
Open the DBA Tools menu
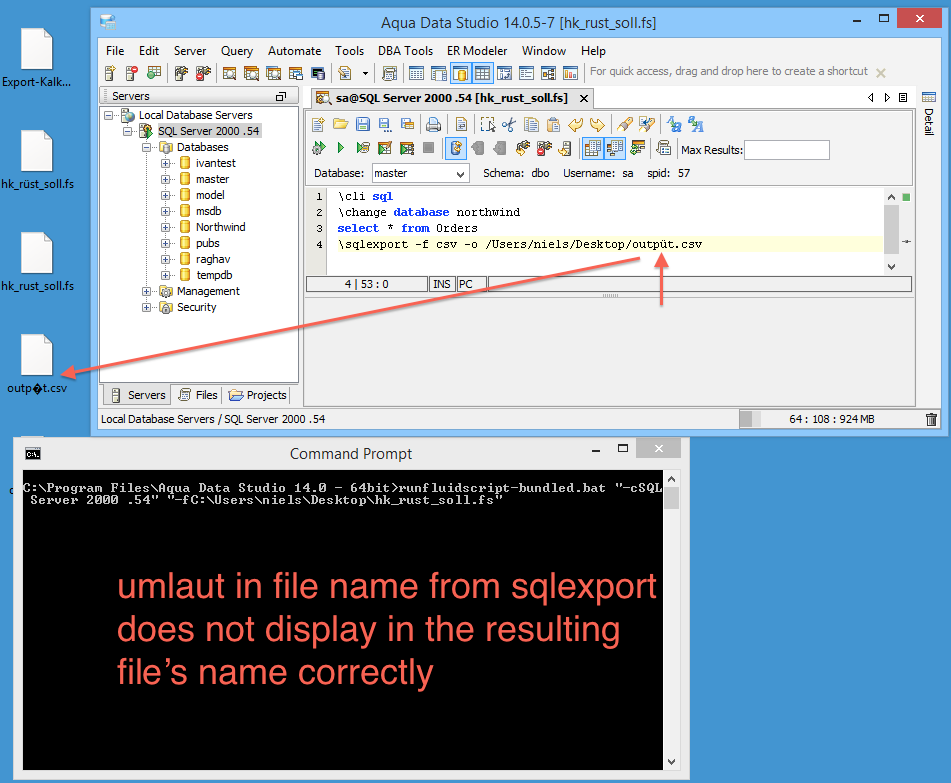[x=405, y=51]
